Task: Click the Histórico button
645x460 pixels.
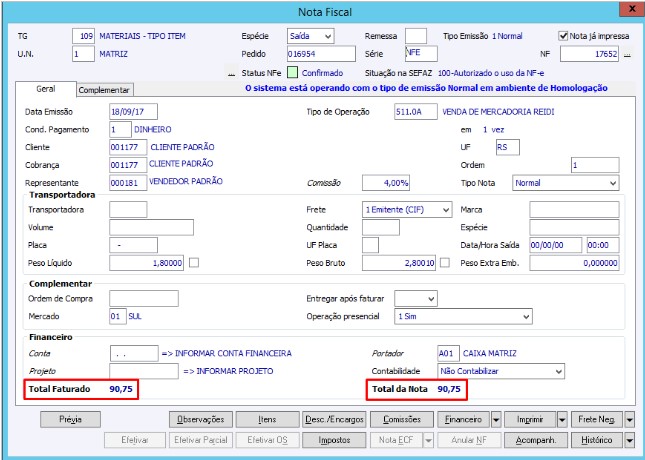Action: pyautogui.click(x=597, y=440)
